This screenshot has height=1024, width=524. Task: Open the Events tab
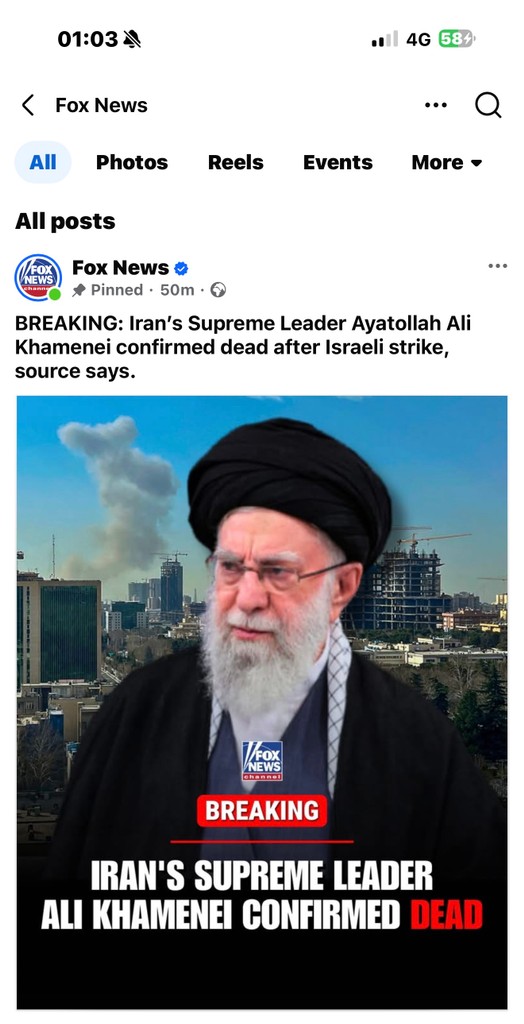[338, 163]
